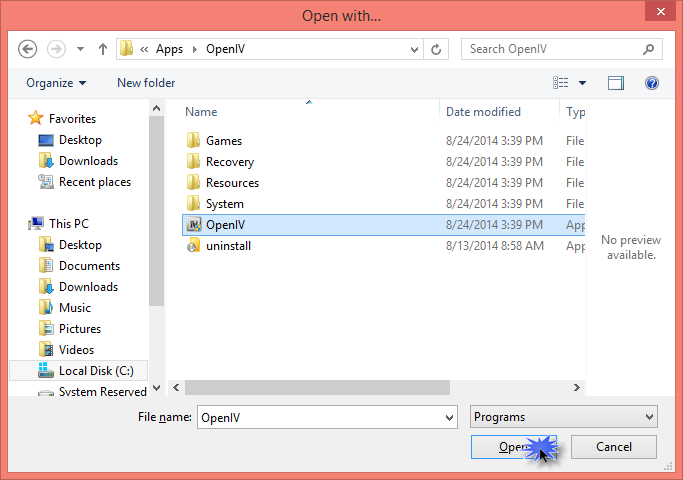Go up one folder level
Screen dimensions: 683x480
(103, 49)
